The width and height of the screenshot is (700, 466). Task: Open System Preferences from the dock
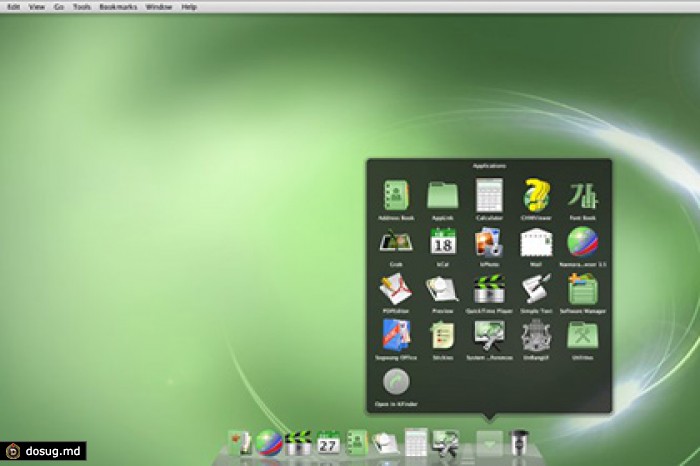coord(445,443)
